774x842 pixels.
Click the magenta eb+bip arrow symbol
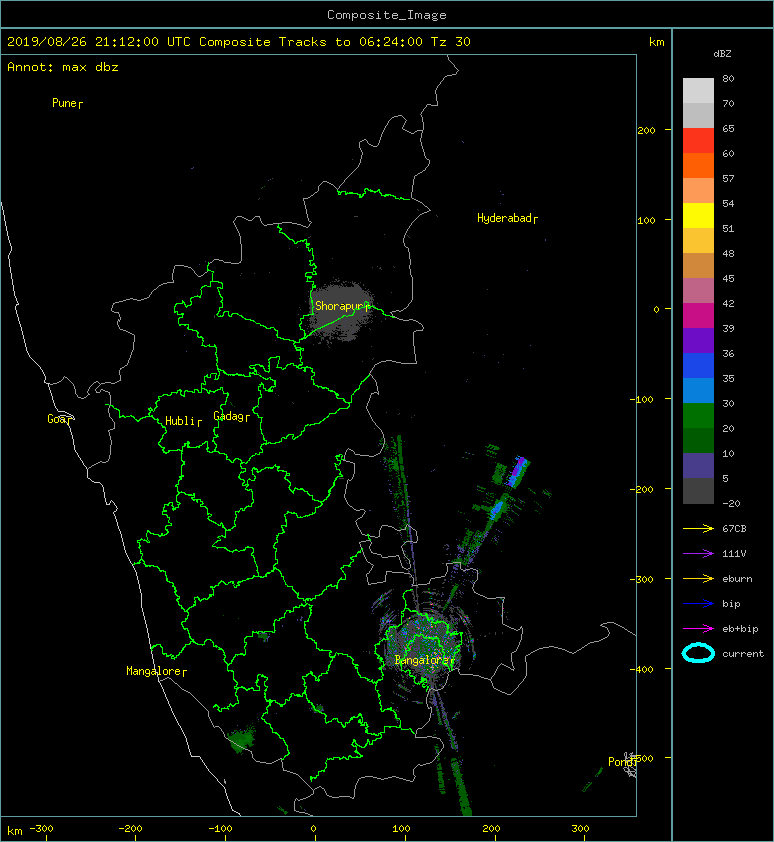click(x=698, y=628)
